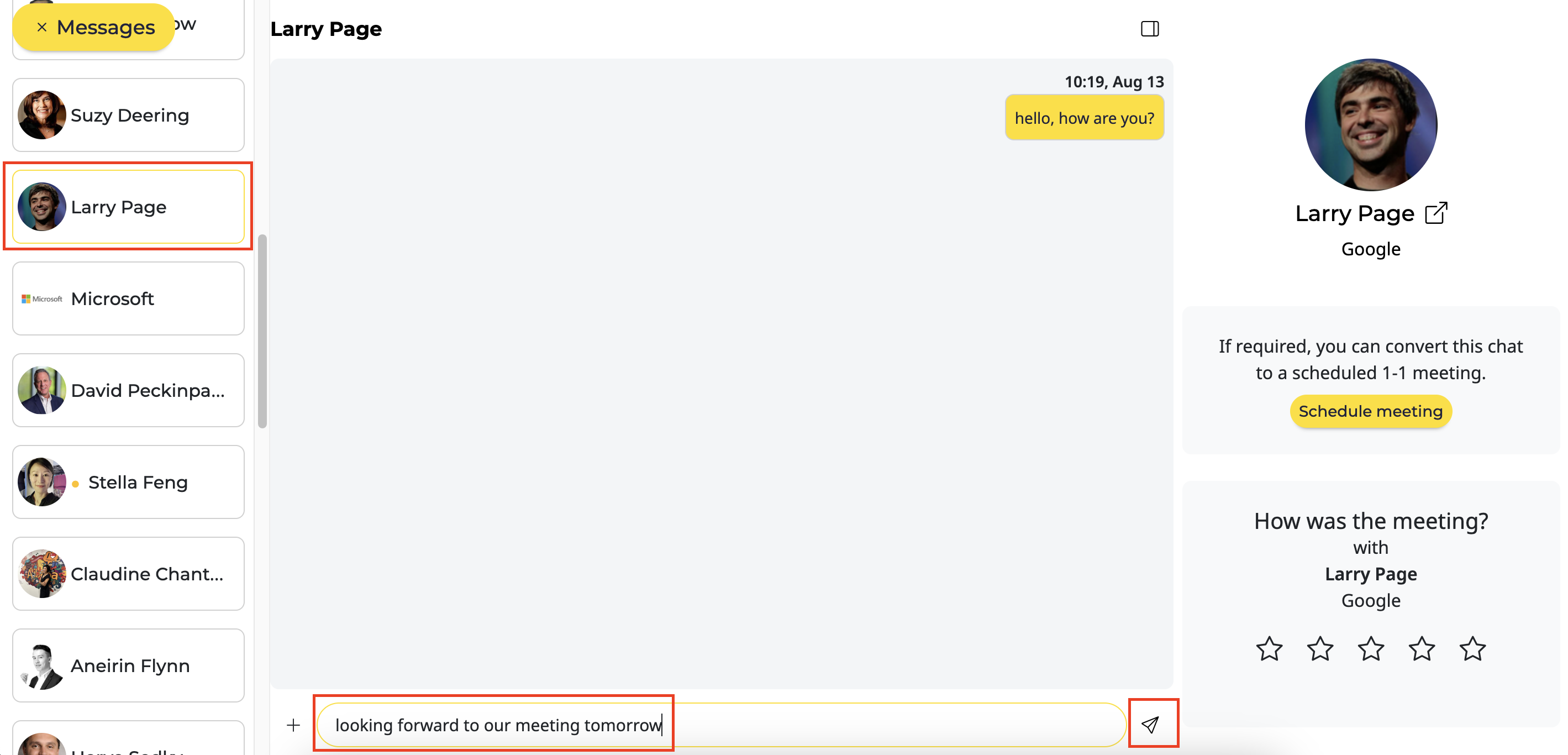
Task: Rate the meeting two stars
Action: coord(1320,648)
